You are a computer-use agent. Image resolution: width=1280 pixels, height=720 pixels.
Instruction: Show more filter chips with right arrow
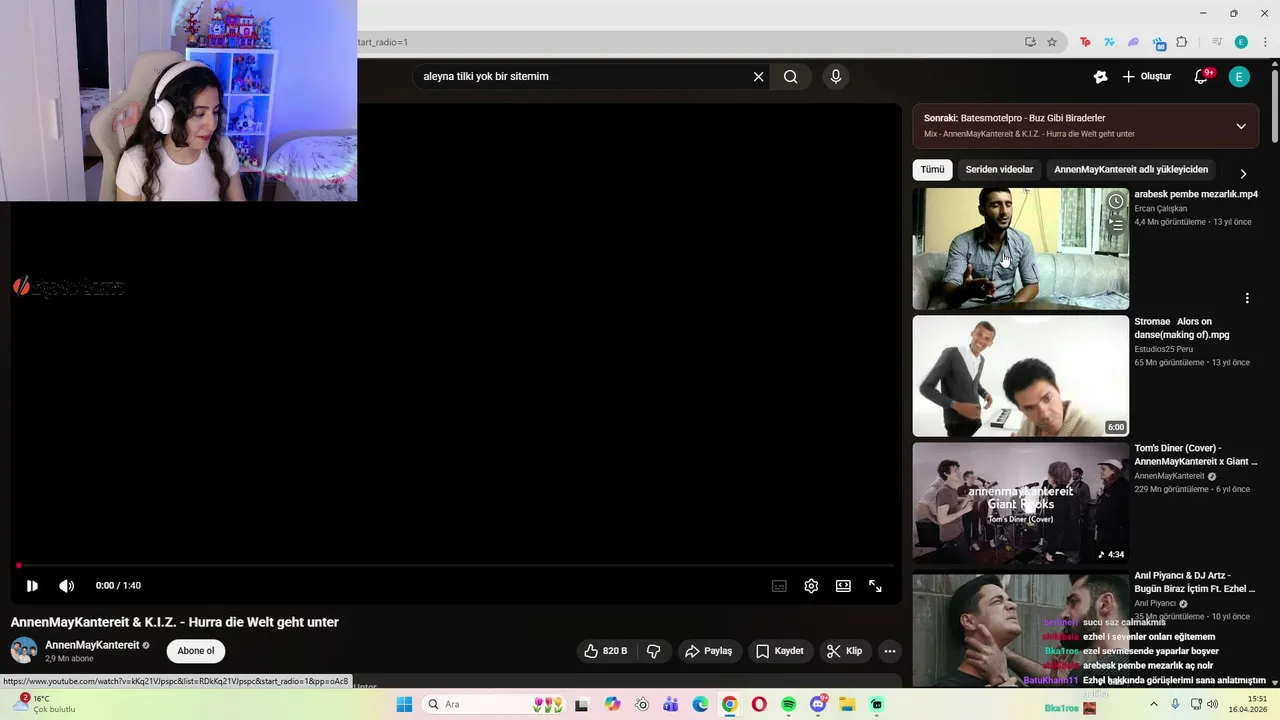pyautogui.click(x=1243, y=173)
